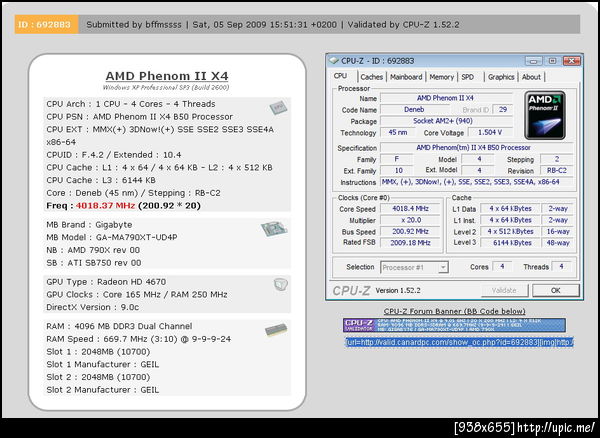
Task: Click the CPU chip icon beside CPU Arch
Action: [x=278, y=107]
